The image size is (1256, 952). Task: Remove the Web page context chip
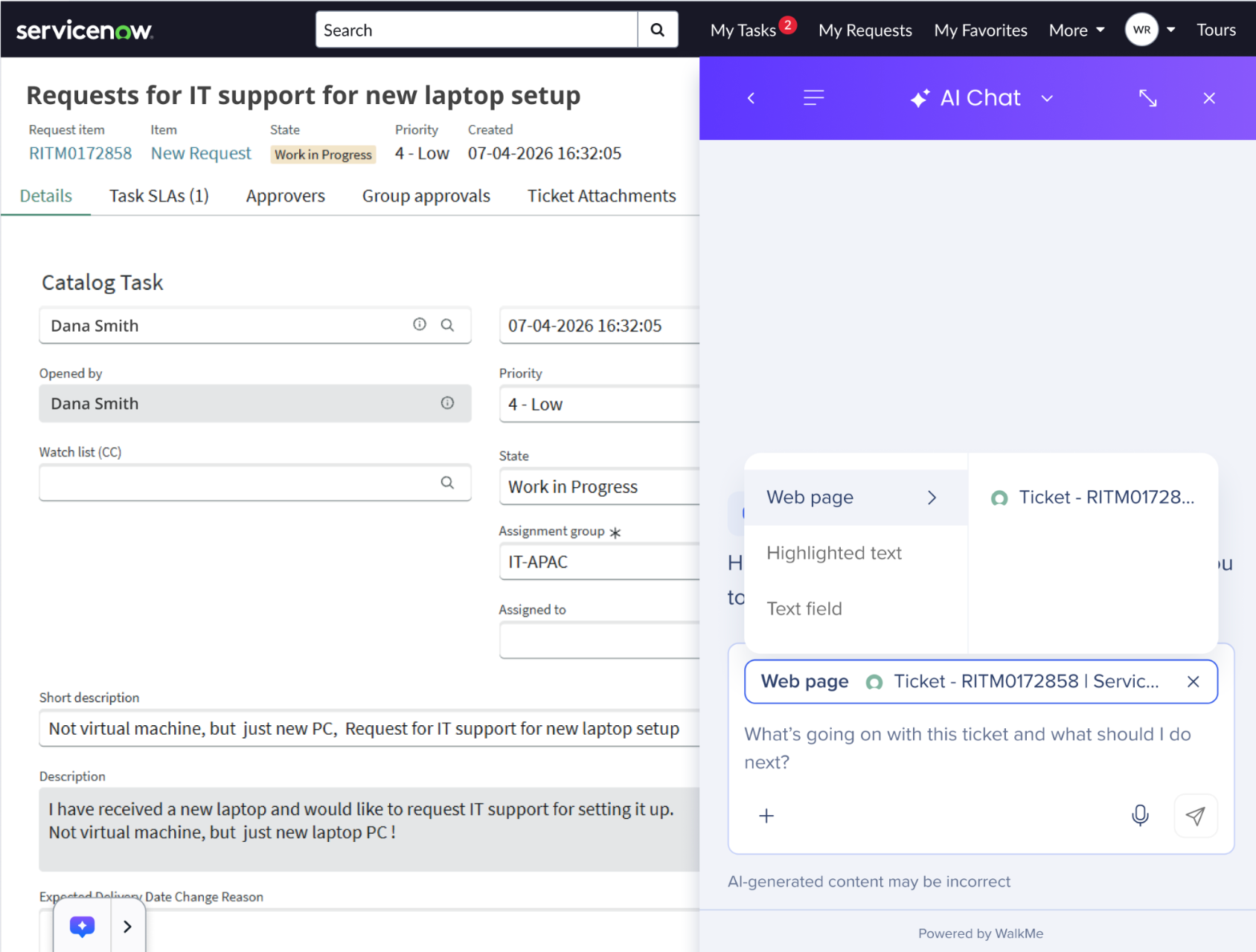1193,682
